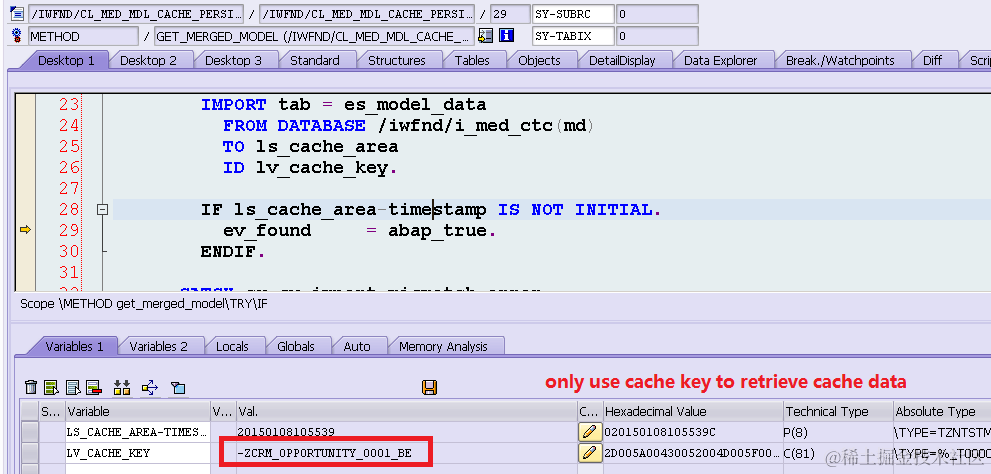
Task: Click the method gear icon in the header
Action: 17,36
